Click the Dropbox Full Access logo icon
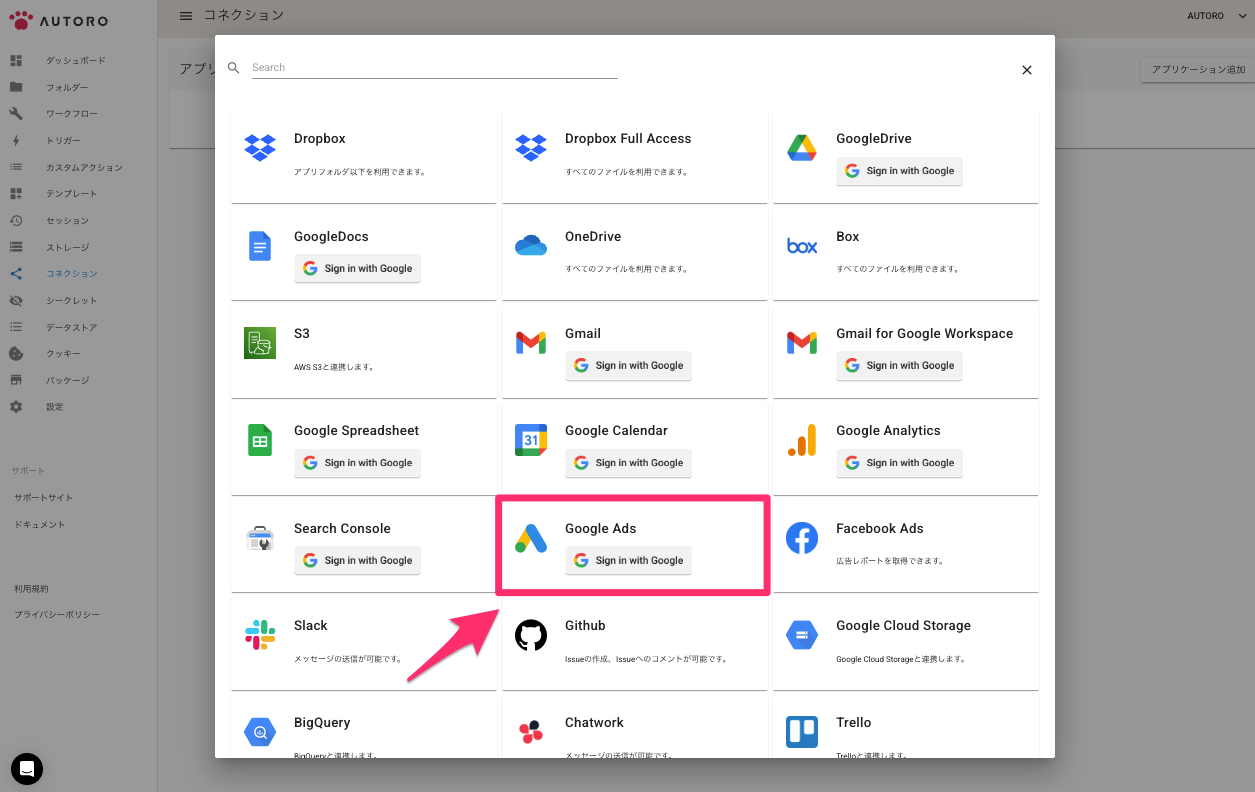1255x792 pixels. coord(531,147)
